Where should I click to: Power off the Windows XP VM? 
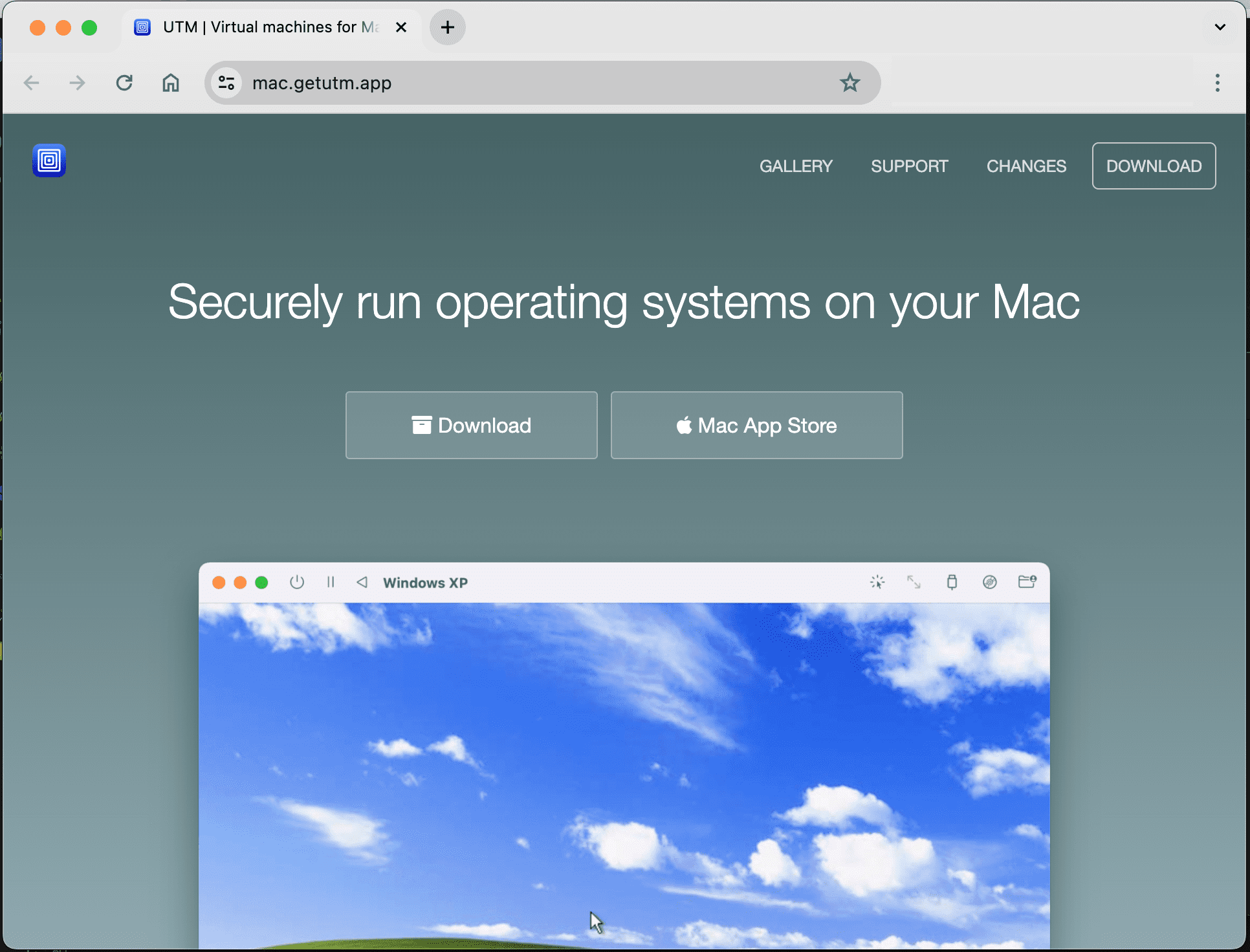point(297,581)
